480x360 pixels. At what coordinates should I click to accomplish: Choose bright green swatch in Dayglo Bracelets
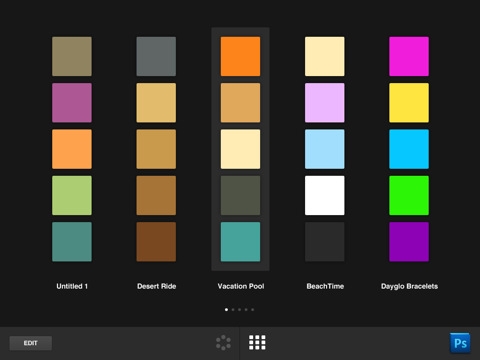409,195
